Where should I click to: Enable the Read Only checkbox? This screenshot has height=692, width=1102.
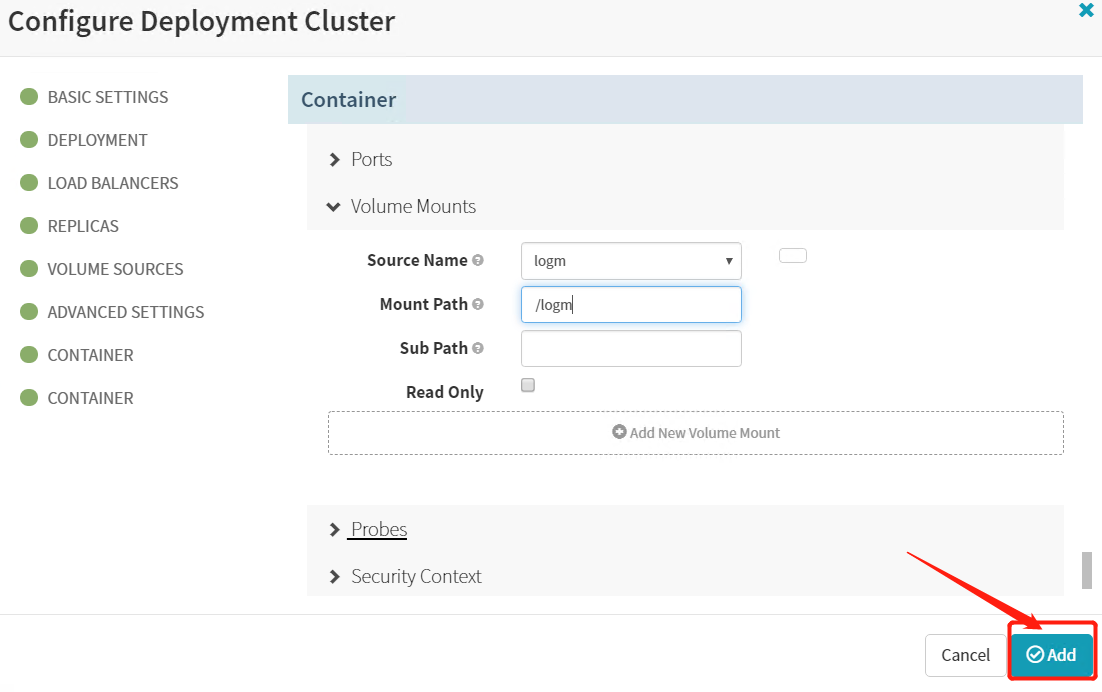(528, 385)
